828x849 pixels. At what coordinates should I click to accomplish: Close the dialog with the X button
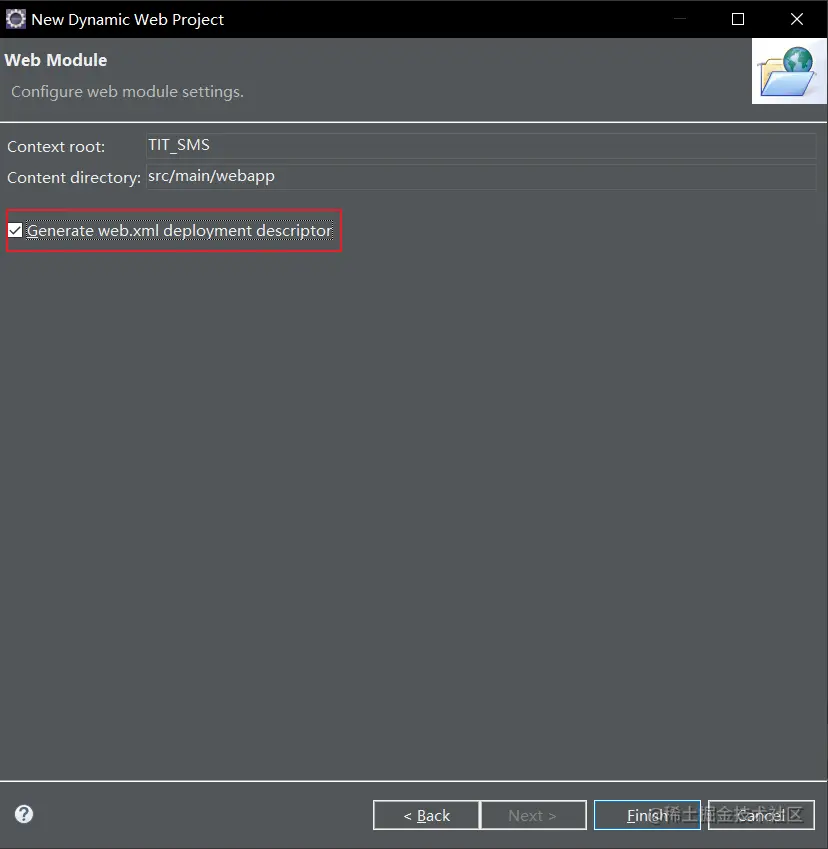[797, 19]
